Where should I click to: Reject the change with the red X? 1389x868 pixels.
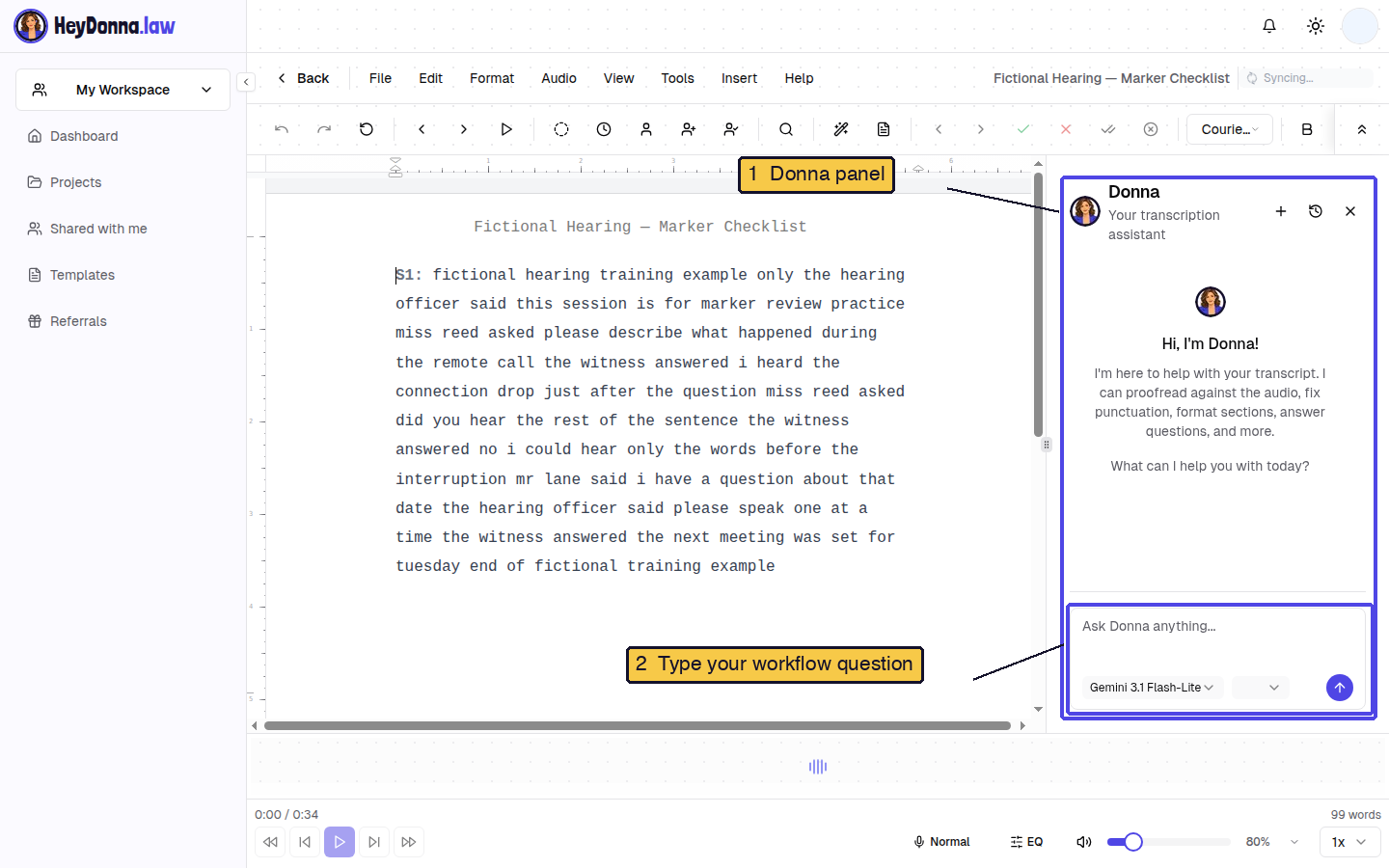tap(1066, 129)
